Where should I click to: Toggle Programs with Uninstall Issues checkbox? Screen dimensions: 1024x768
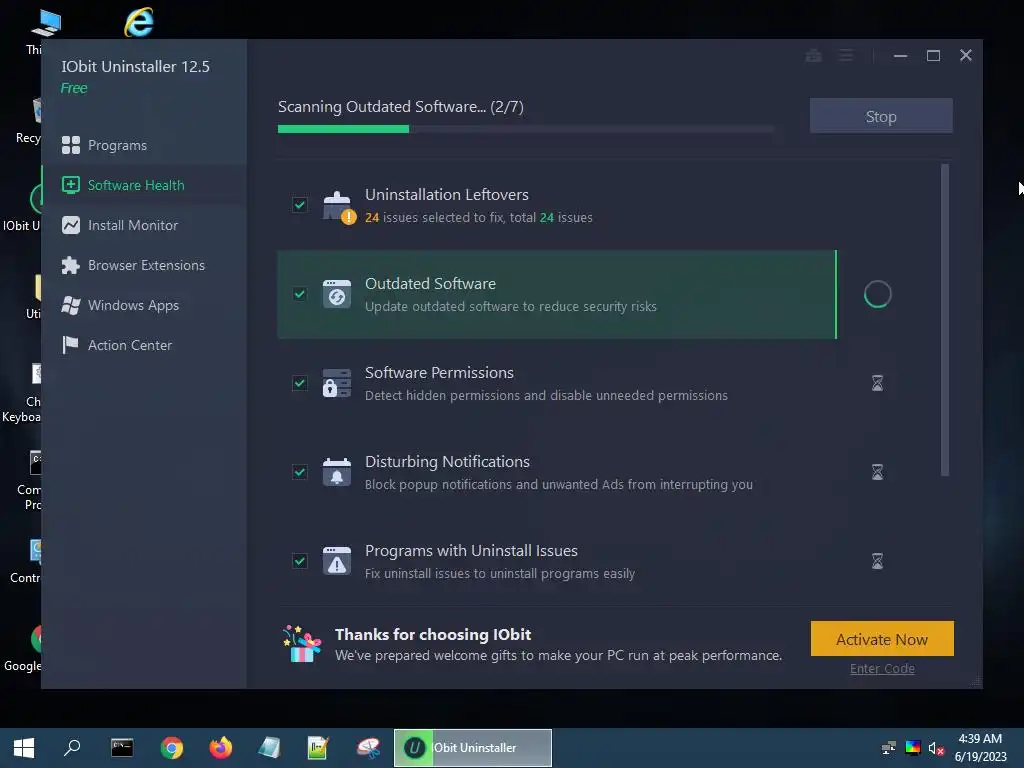point(300,561)
